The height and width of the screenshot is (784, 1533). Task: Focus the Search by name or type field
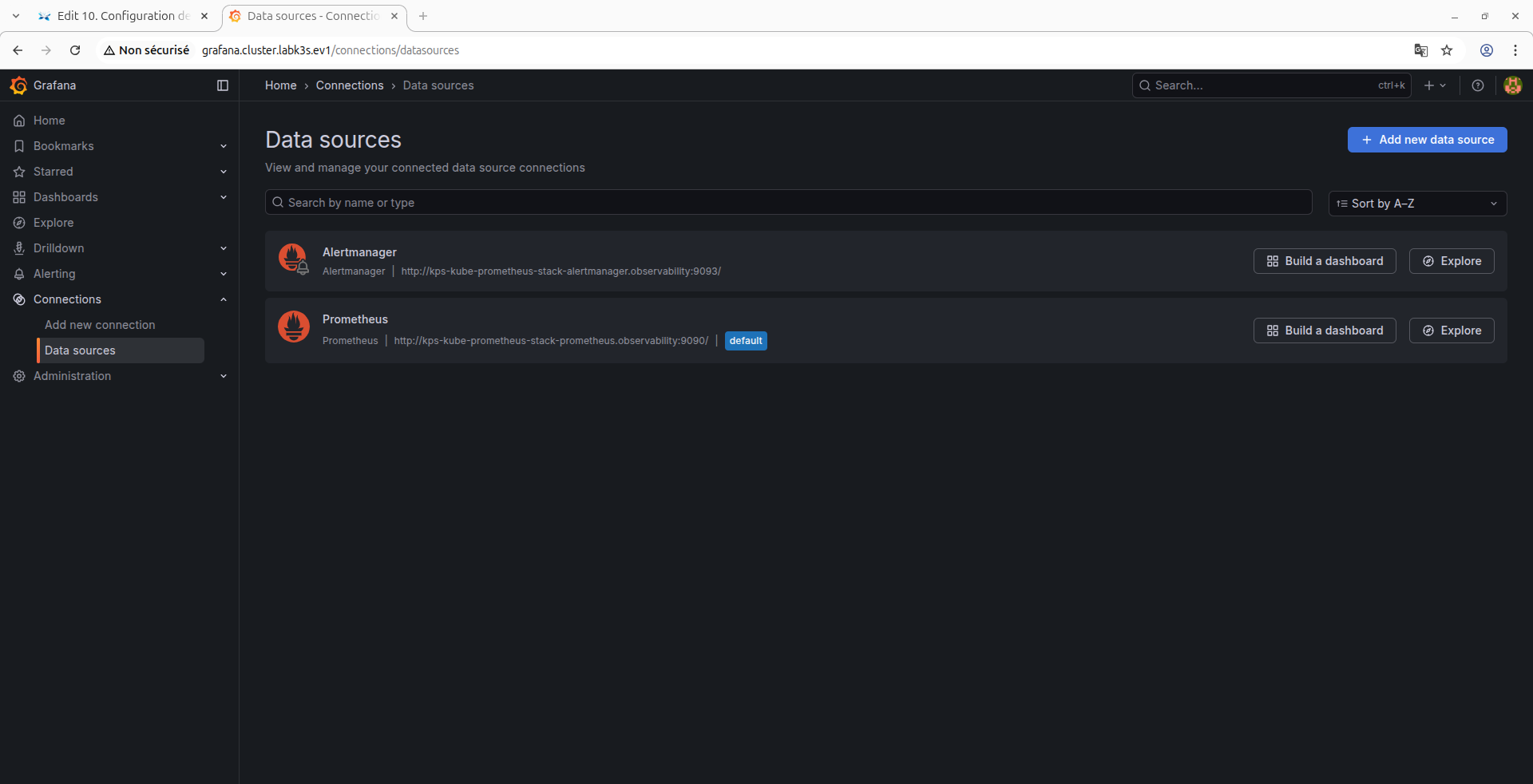point(788,202)
